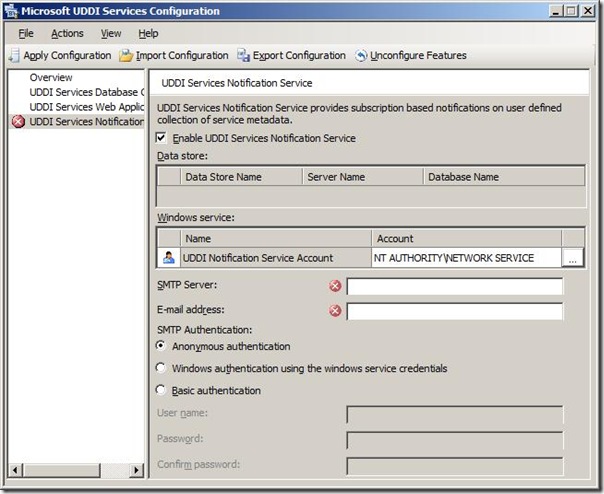The height and width of the screenshot is (494, 604).
Task: Click Apply Configuration label
Action: pyautogui.click(x=67, y=56)
